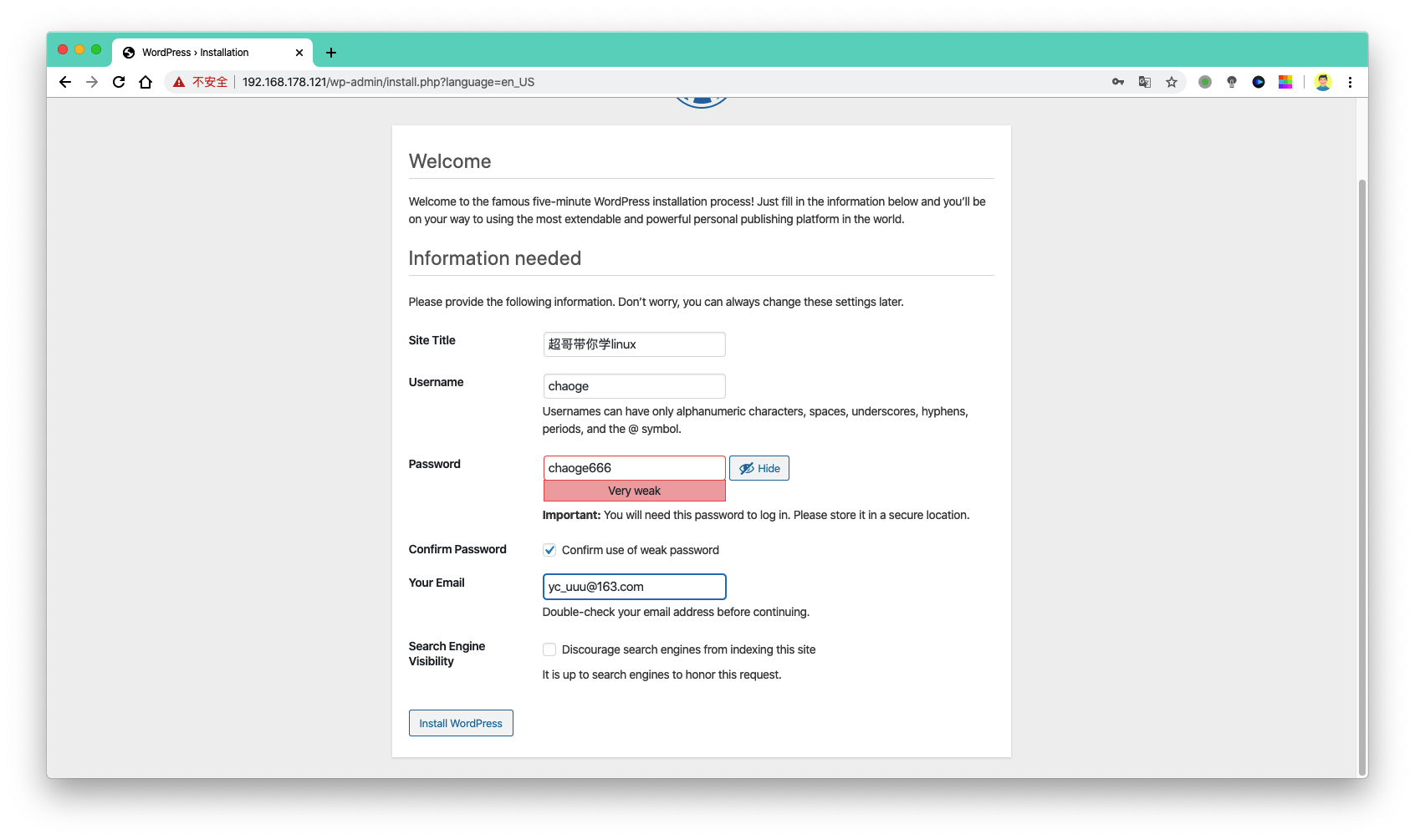Open the Chrome three-dot menu

(1350, 82)
